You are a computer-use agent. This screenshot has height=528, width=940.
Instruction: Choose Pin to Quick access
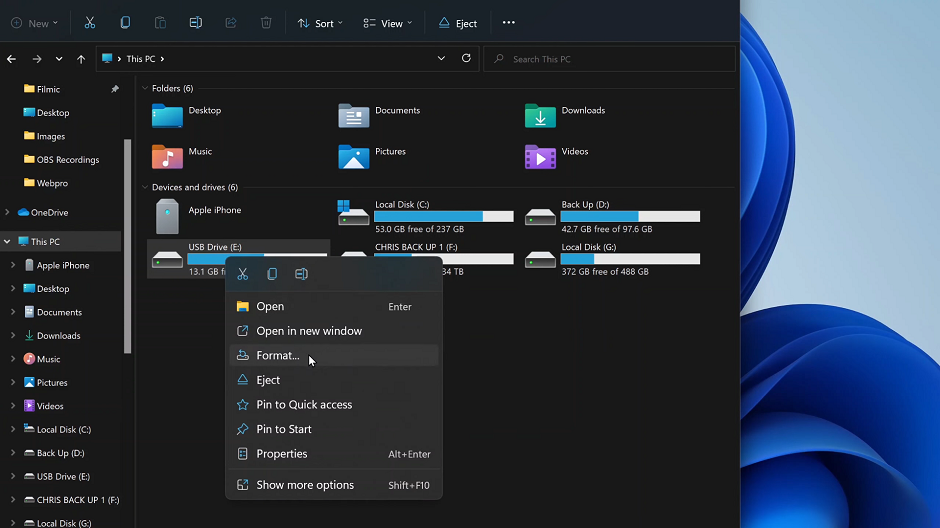tap(334, 405)
